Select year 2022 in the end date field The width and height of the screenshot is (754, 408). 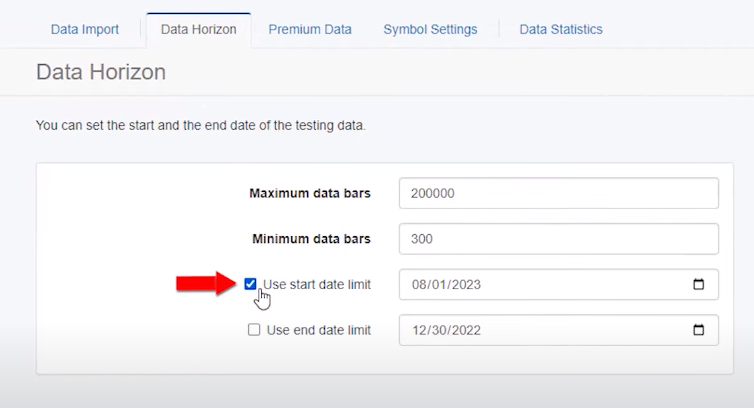pyautogui.click(x=465, y=331)
